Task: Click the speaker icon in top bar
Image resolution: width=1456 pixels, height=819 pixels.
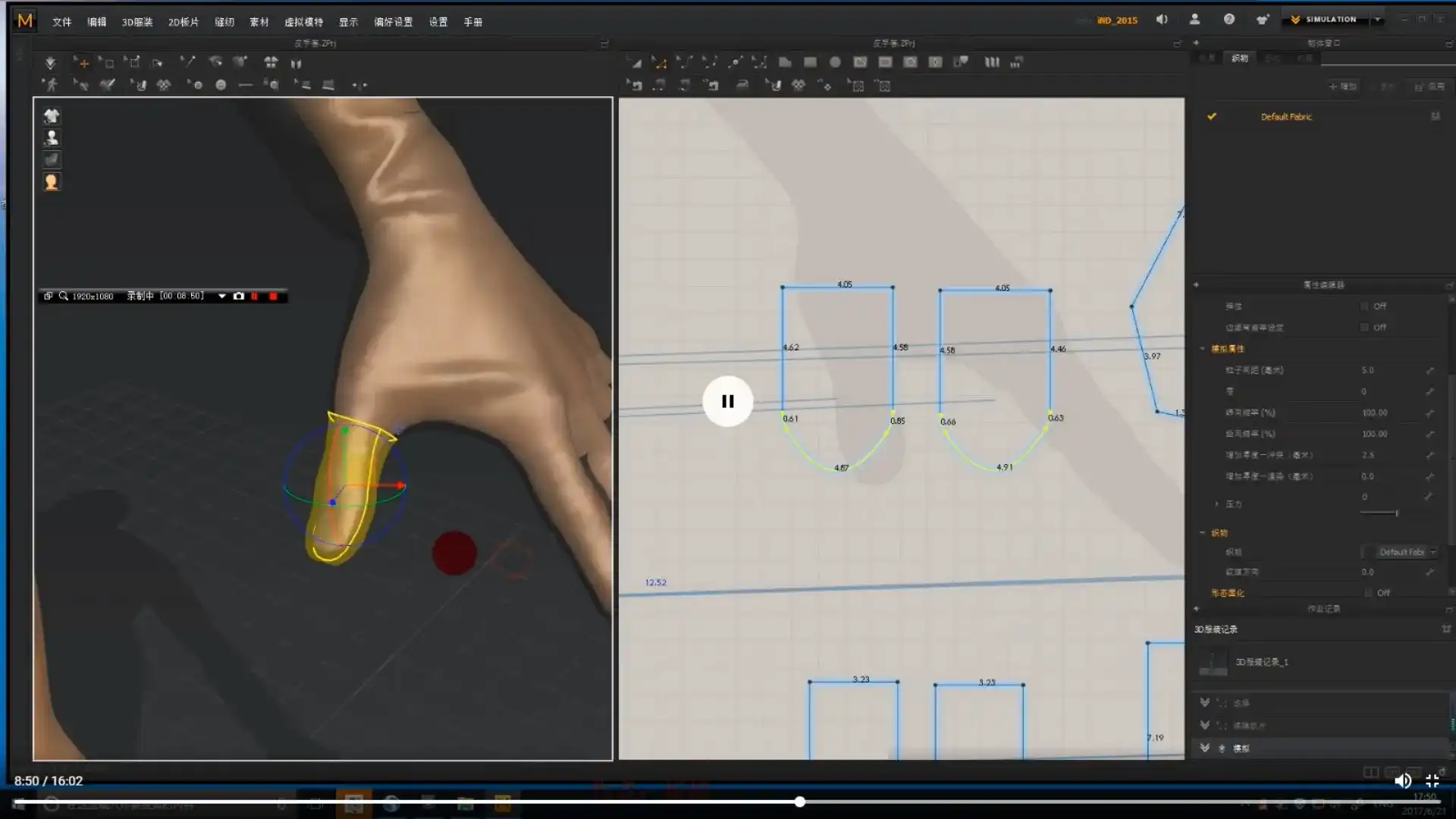Action: 1162,20
